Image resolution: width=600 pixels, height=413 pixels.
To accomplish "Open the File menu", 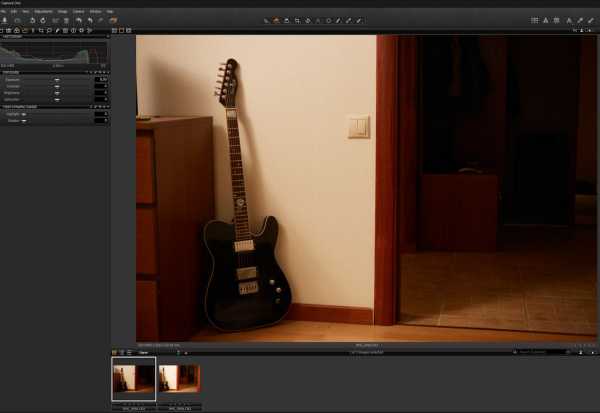I will 3,11.
